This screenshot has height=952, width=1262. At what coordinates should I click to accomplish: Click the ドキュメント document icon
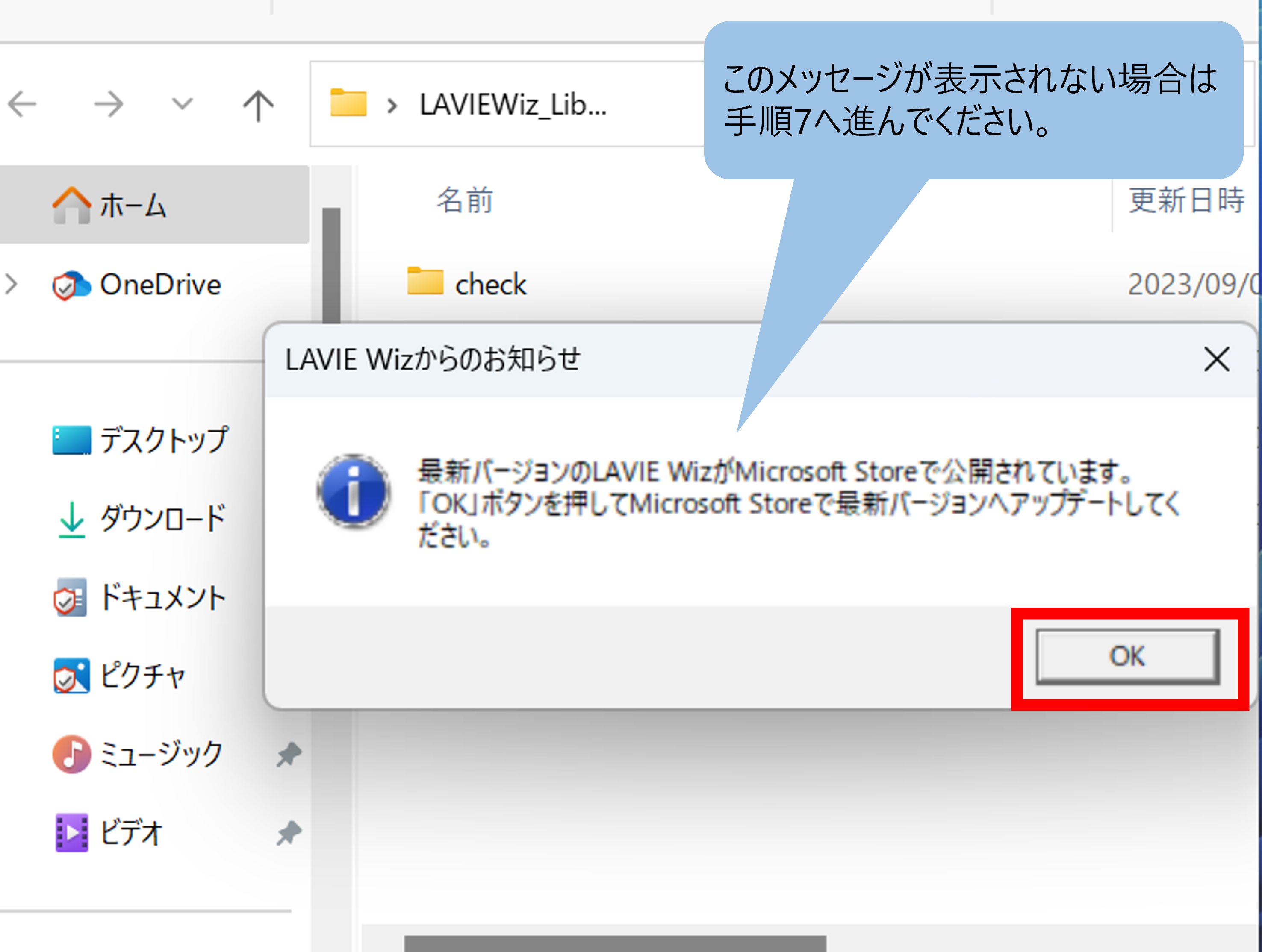click(71, 597)
